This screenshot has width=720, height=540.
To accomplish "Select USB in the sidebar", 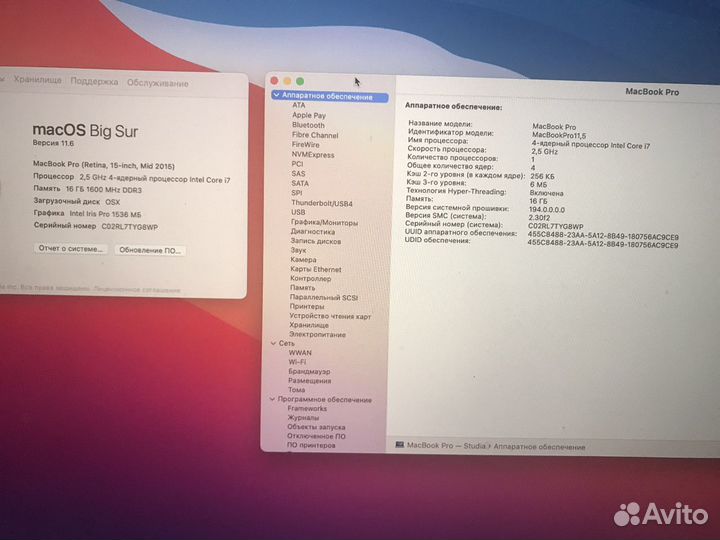I will click(x=298, y=212).
